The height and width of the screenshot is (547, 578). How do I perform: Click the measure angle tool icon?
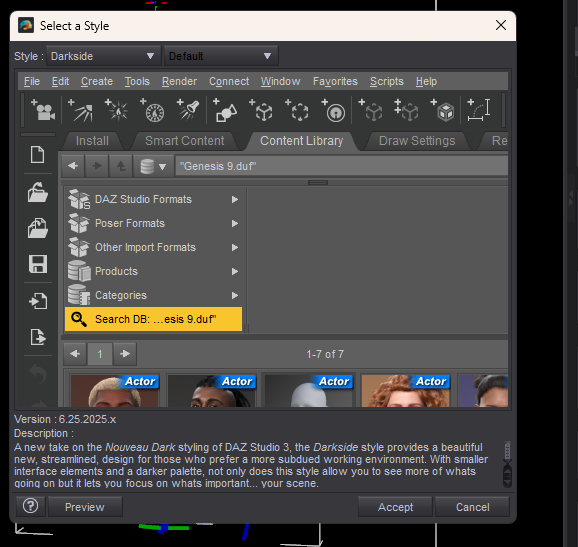click(479, 110)
